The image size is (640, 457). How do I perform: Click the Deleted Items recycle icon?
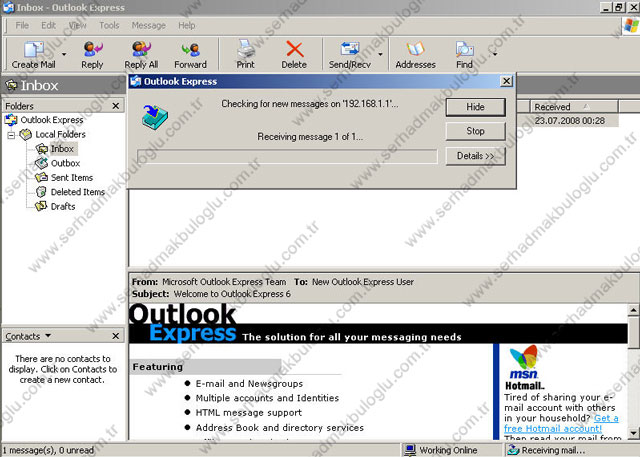[41, 192]
